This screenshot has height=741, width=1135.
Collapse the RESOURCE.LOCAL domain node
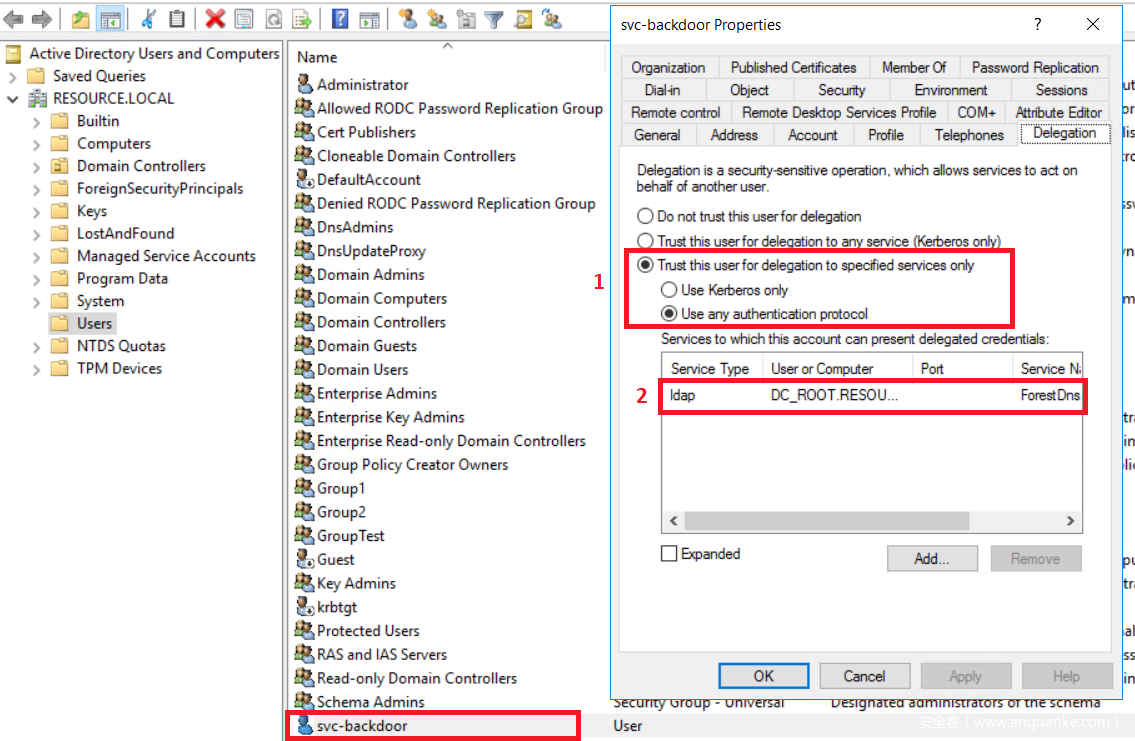pyautogui.click(x=12, y=99)
